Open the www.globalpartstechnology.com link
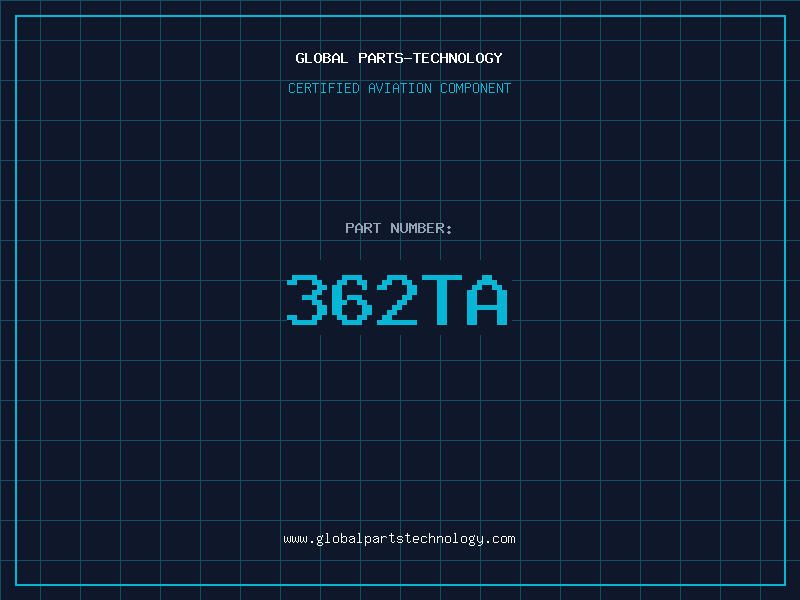 point(399,539)
